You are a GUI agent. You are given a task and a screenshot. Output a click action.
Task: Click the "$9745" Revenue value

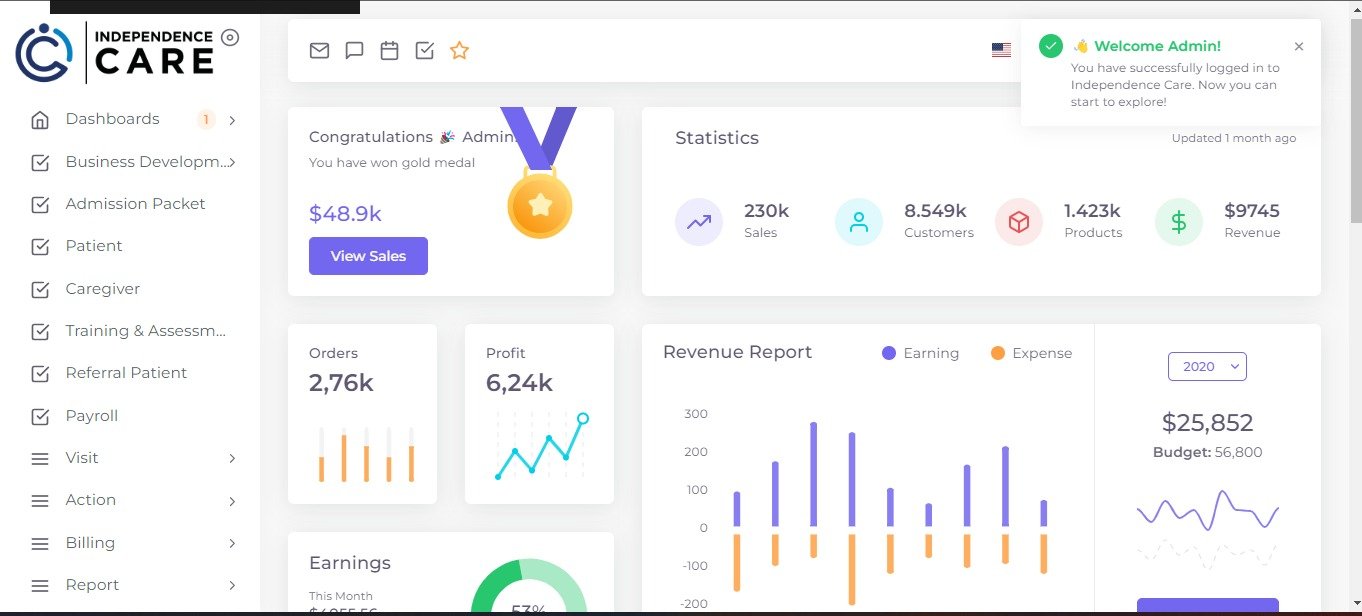(1252, 211)
